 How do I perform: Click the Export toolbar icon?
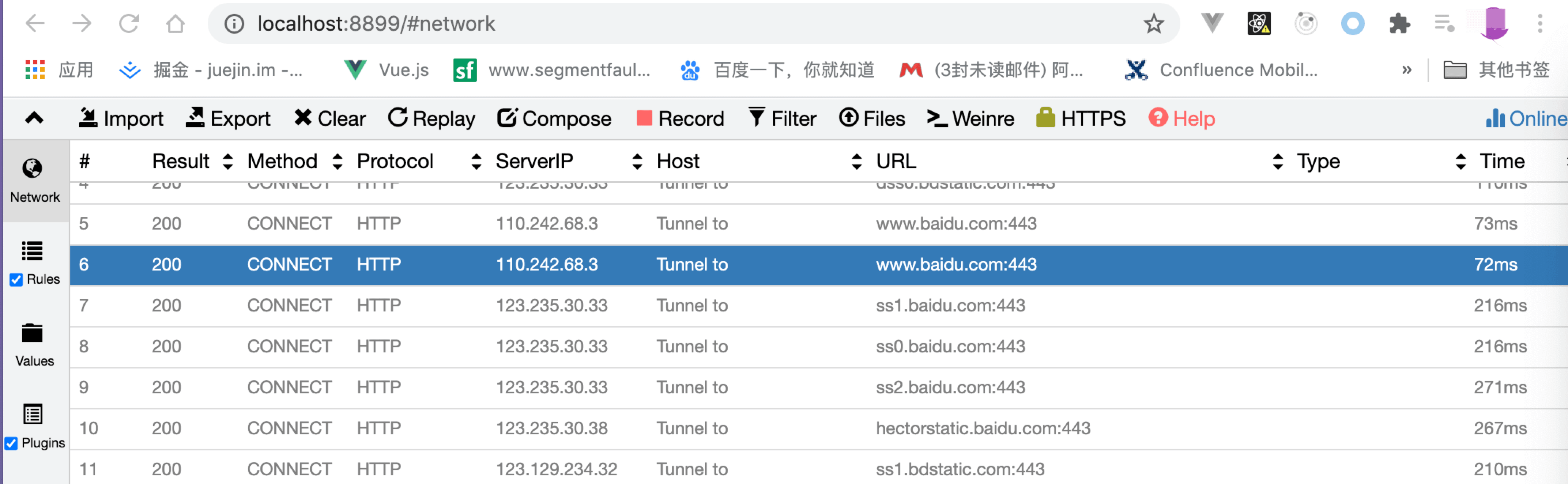click(x=195, y=117)
